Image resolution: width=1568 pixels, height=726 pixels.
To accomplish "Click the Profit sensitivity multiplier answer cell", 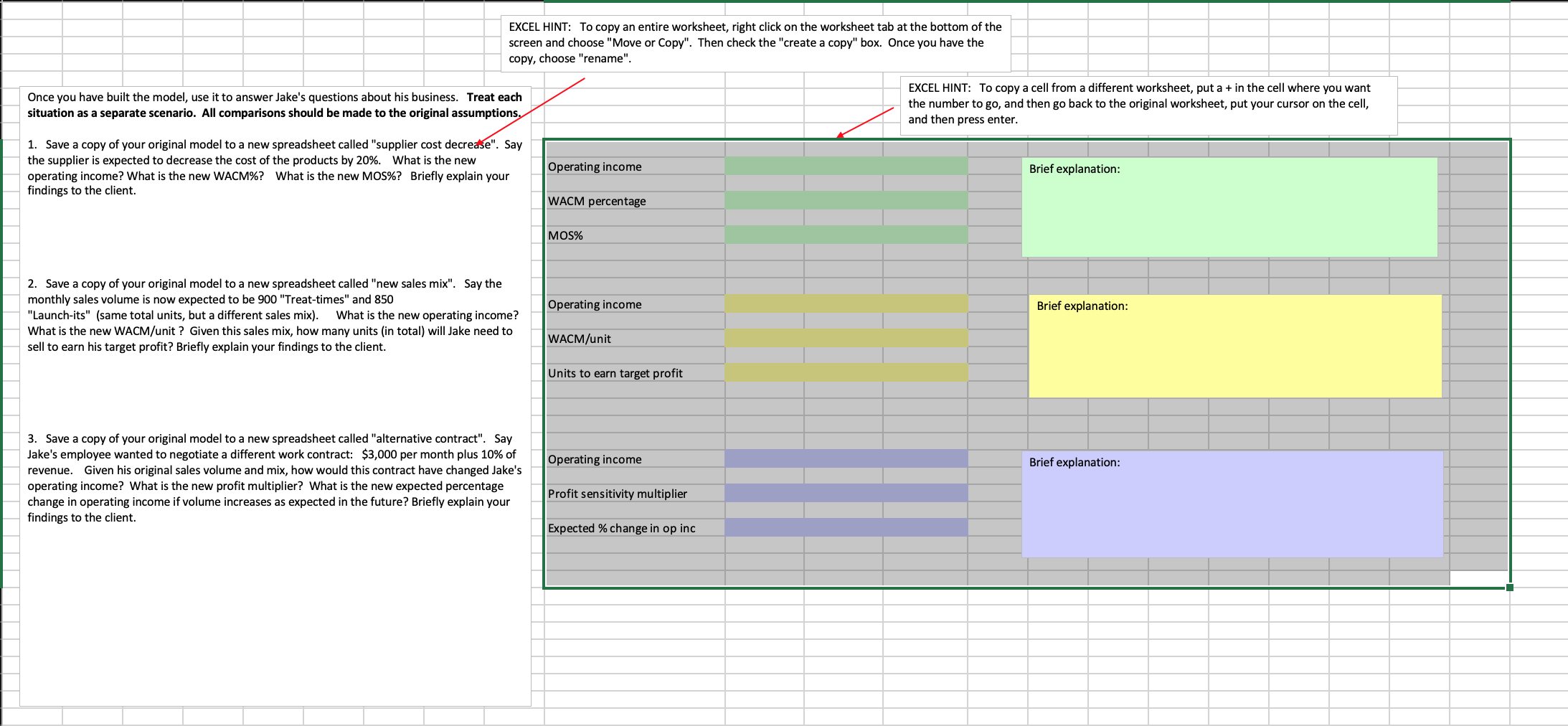I will [846, 493].
